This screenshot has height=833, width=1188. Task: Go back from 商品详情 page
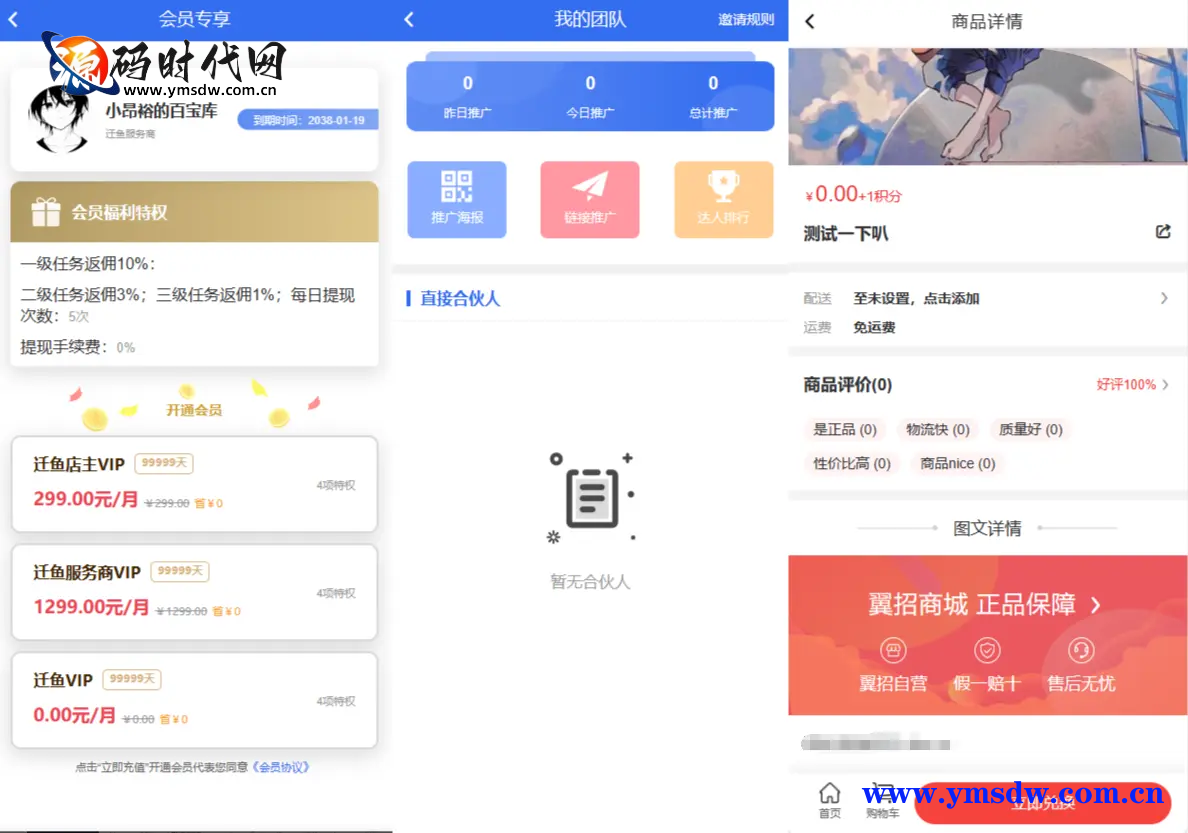tap(810, 21)
